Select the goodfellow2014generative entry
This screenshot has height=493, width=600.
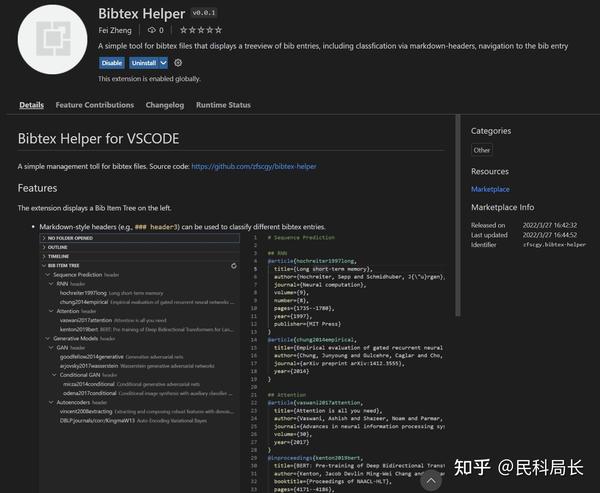[140, 357]
